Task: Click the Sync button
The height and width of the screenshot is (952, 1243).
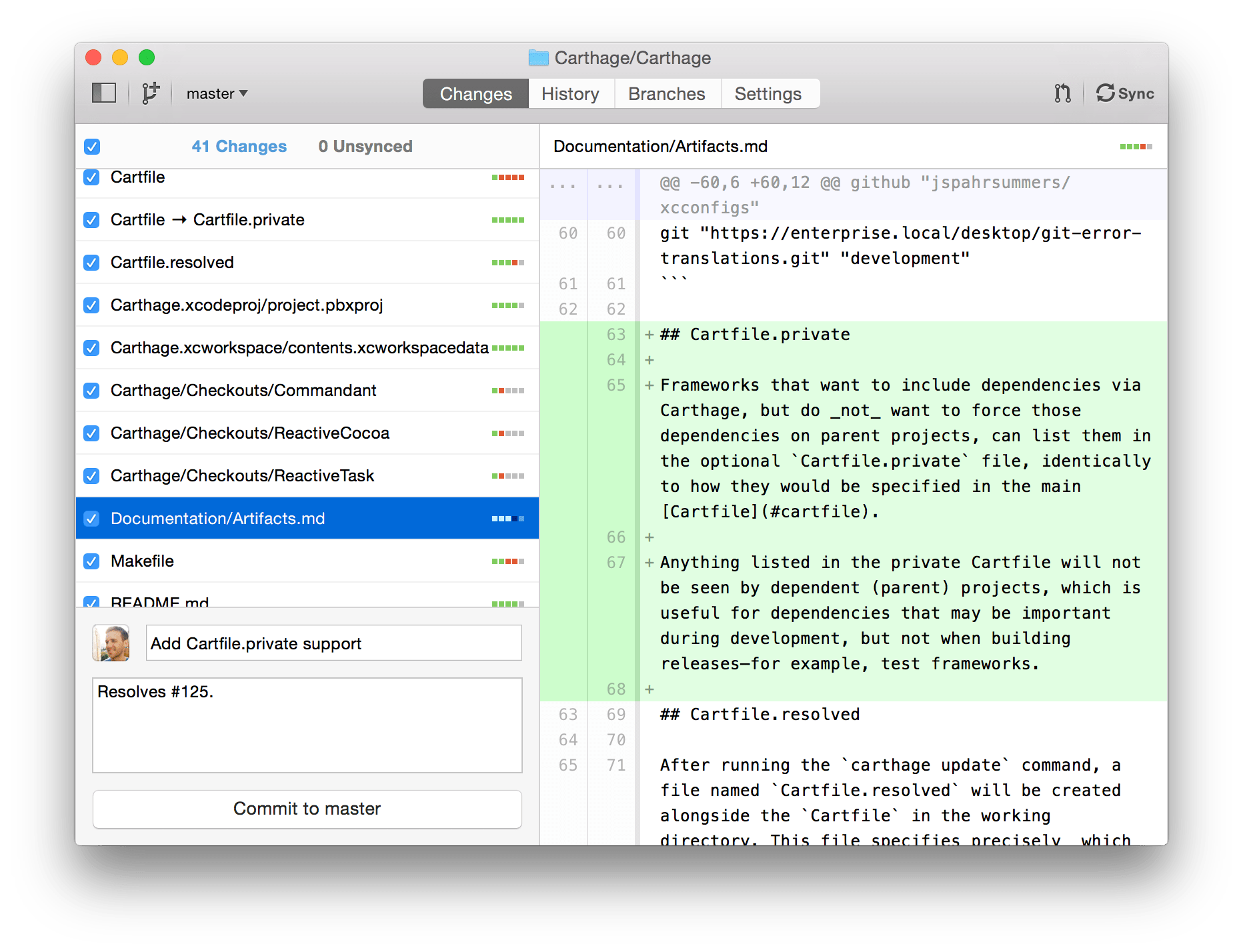Action: [x=1125, y=93]
